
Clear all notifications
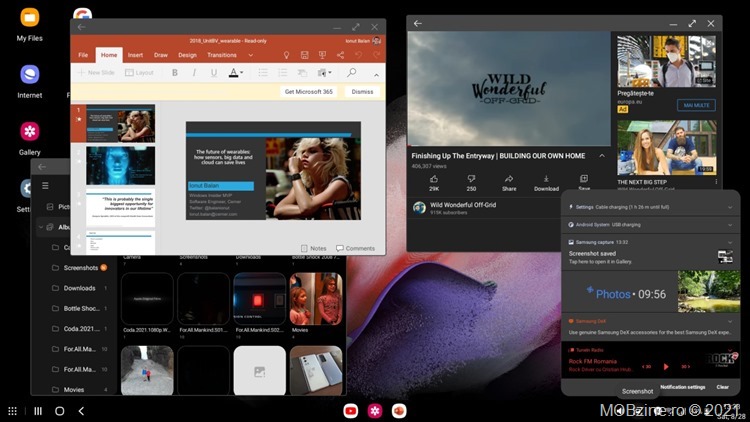[x=723, y=387]
